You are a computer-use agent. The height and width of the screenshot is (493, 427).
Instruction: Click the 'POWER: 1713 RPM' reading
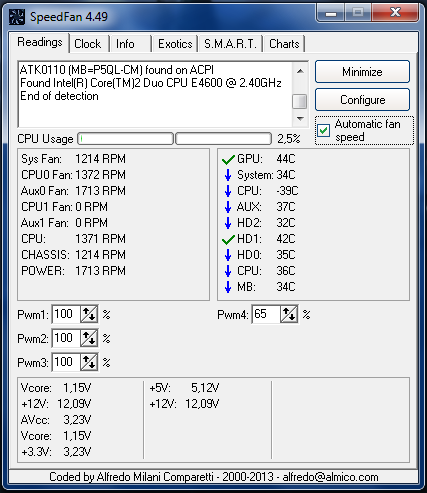pyautogui.click(x=73, y=271)
